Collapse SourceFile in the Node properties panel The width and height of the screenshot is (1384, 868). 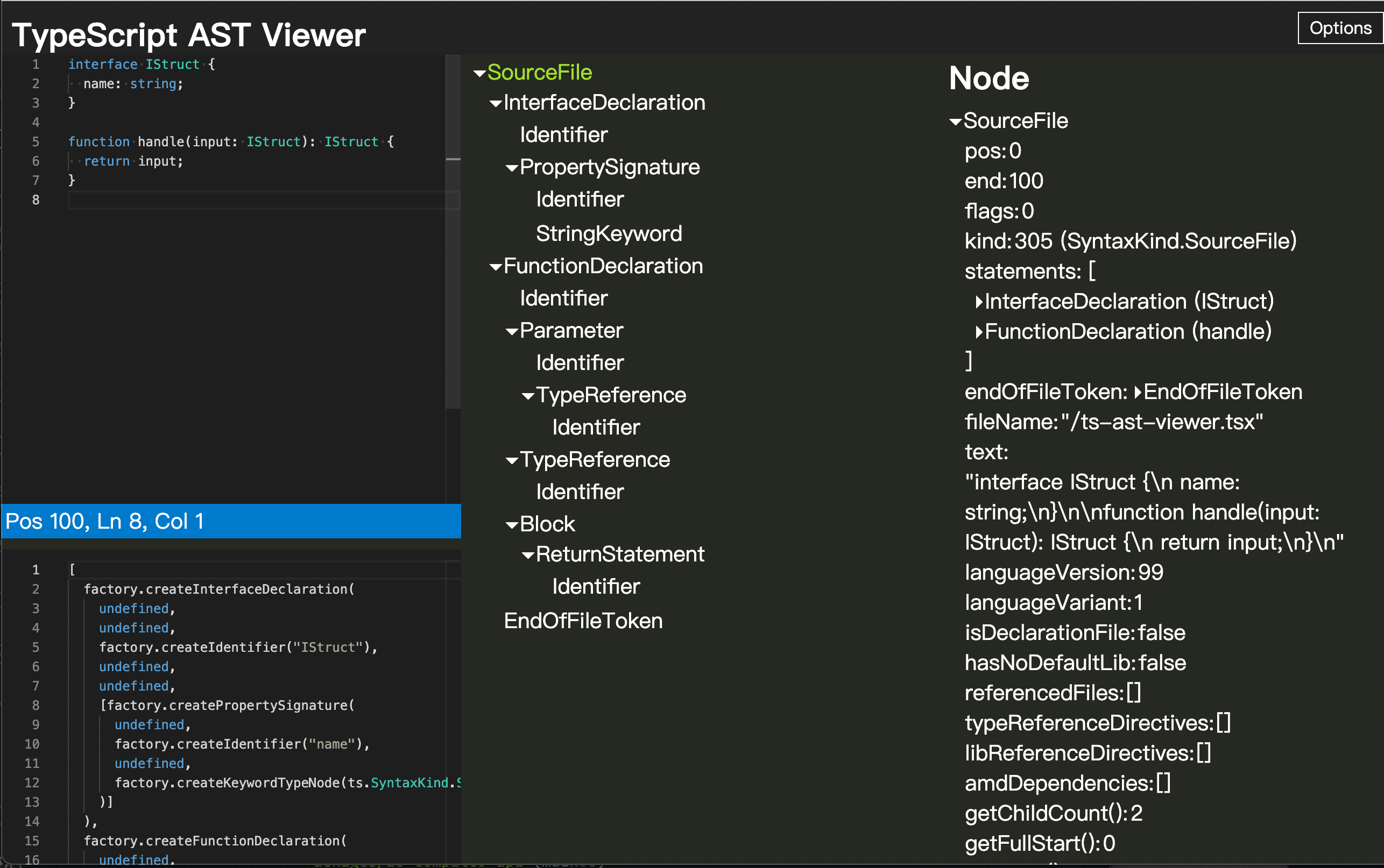(955, 122)
